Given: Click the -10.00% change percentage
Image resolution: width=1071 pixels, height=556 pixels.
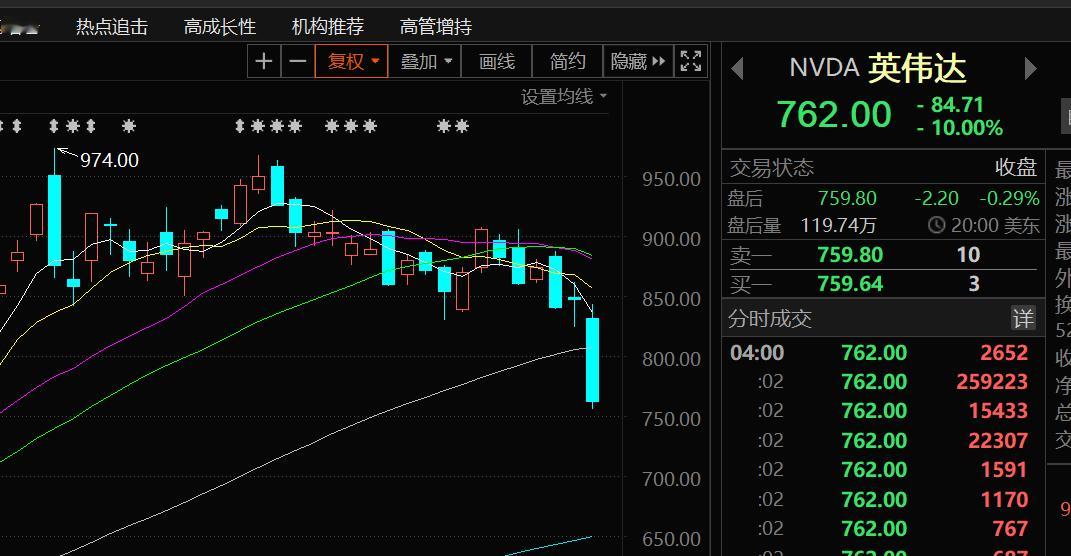Looking at the screenshot, I should tap(960, 128).
